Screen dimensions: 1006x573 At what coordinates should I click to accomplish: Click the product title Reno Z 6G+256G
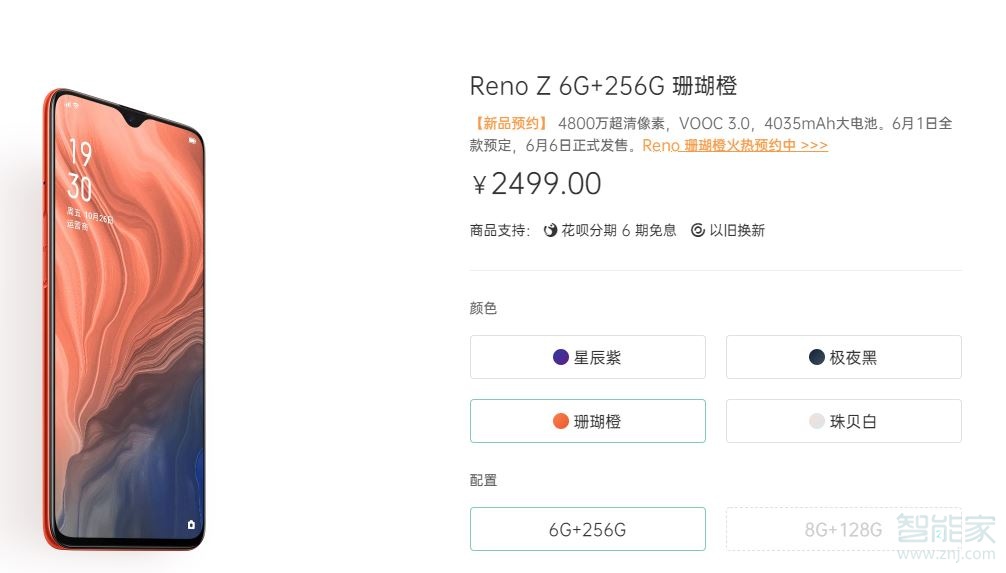(x=603, y=86)
